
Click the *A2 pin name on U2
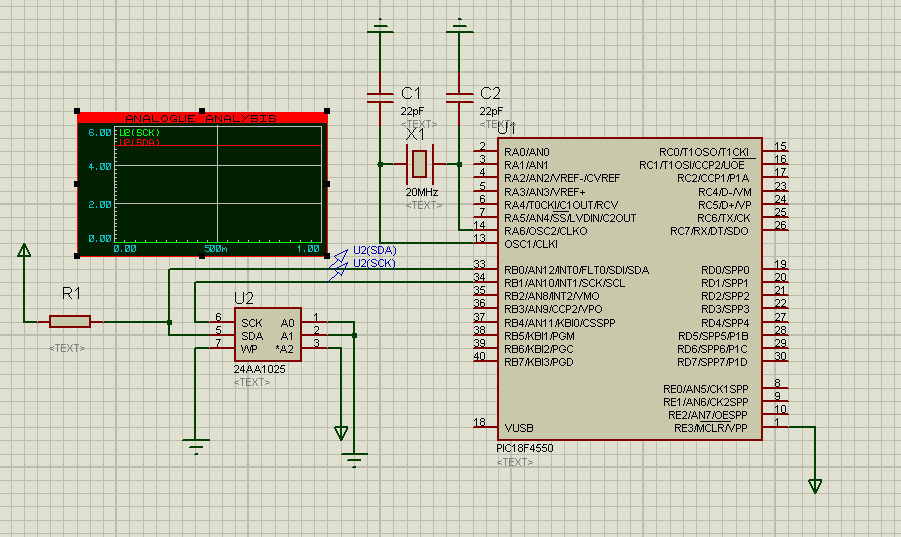[x=284, y=349]
